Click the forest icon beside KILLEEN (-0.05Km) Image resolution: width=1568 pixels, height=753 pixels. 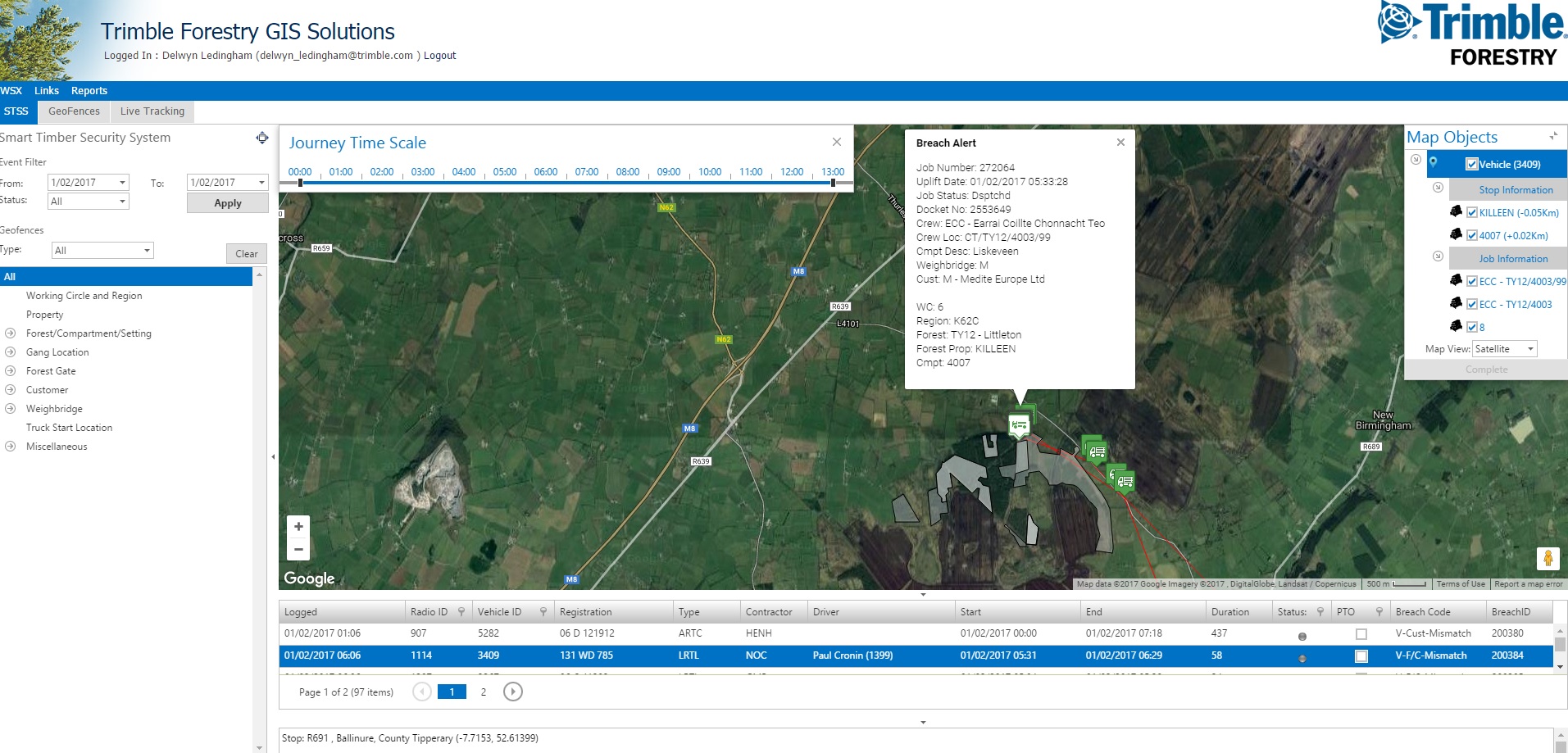point(1456,211)
